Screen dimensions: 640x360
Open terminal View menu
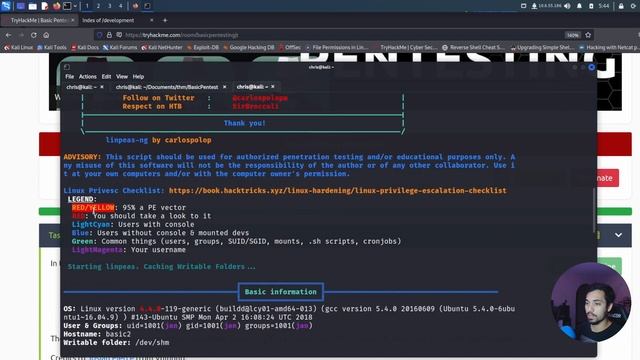coord(122,76)
